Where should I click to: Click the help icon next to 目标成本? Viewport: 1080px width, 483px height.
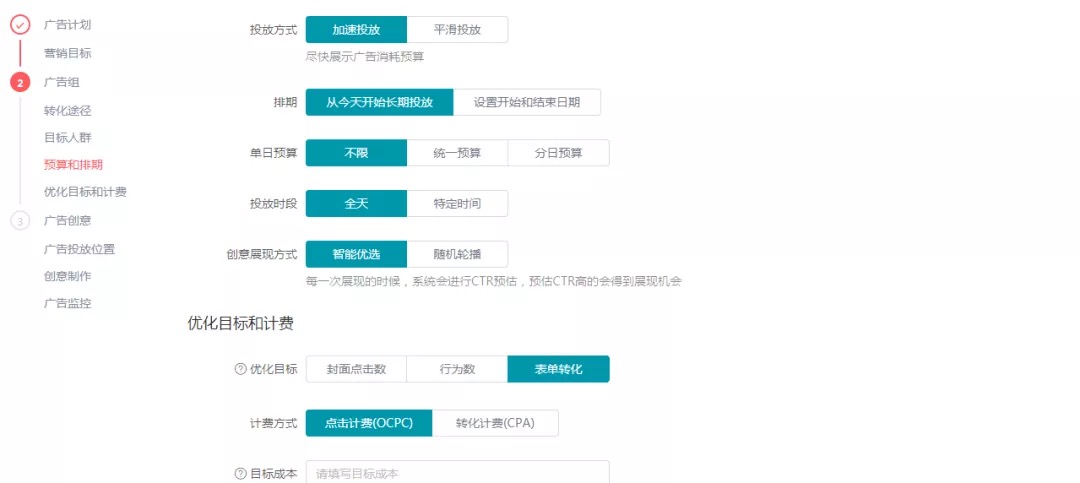(x=240, y=473)
